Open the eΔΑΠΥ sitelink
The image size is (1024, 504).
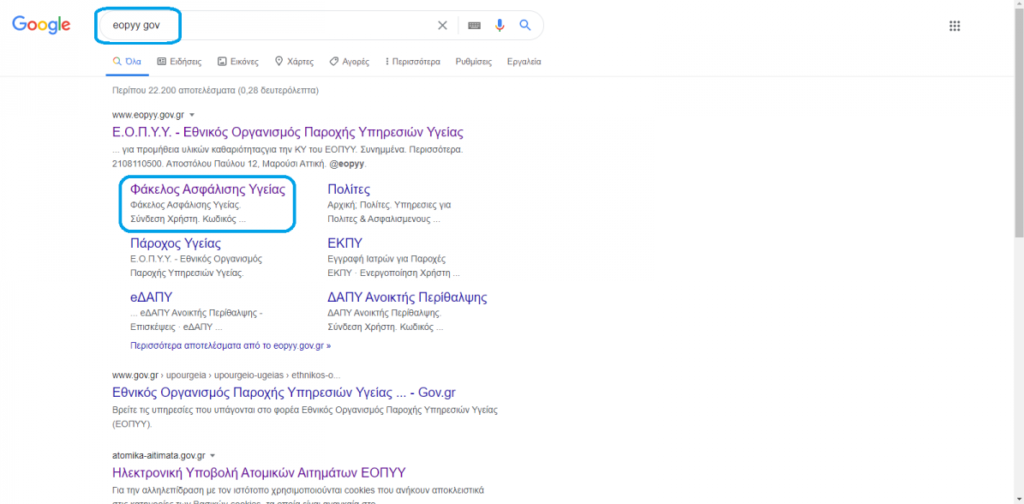coord(151,298)
